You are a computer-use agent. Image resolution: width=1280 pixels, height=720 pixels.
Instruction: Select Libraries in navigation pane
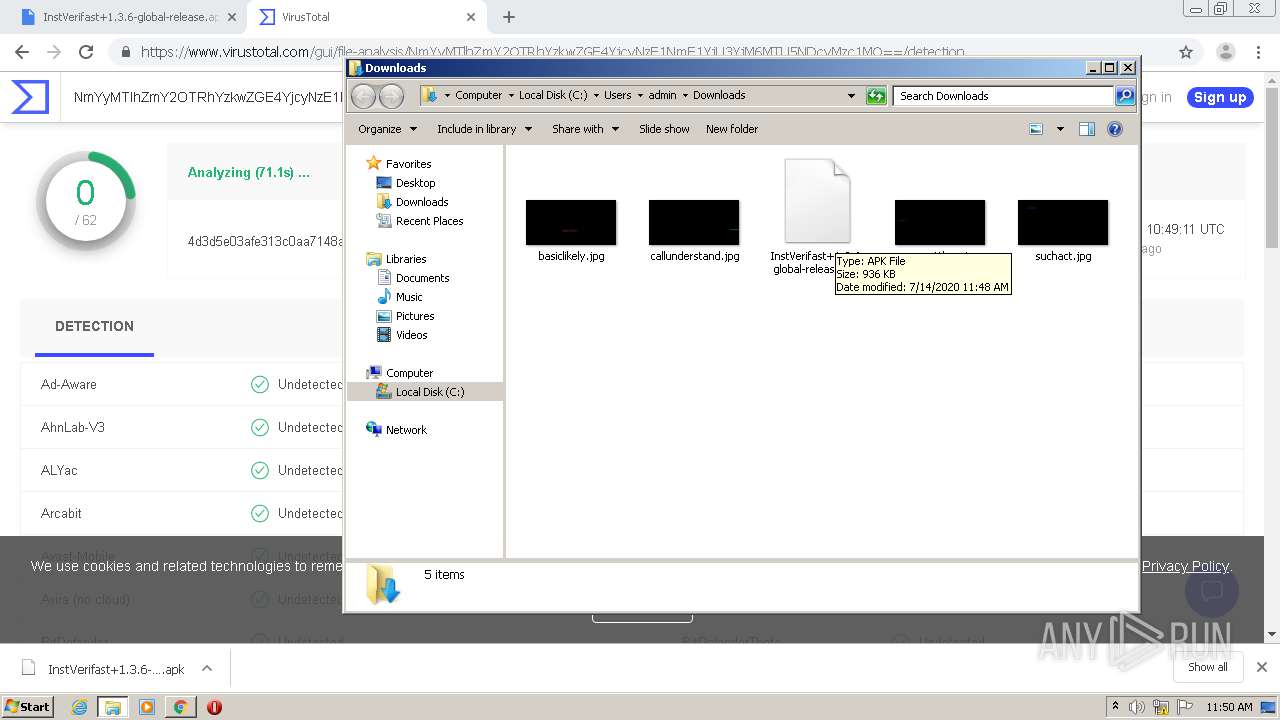(406, 259)
